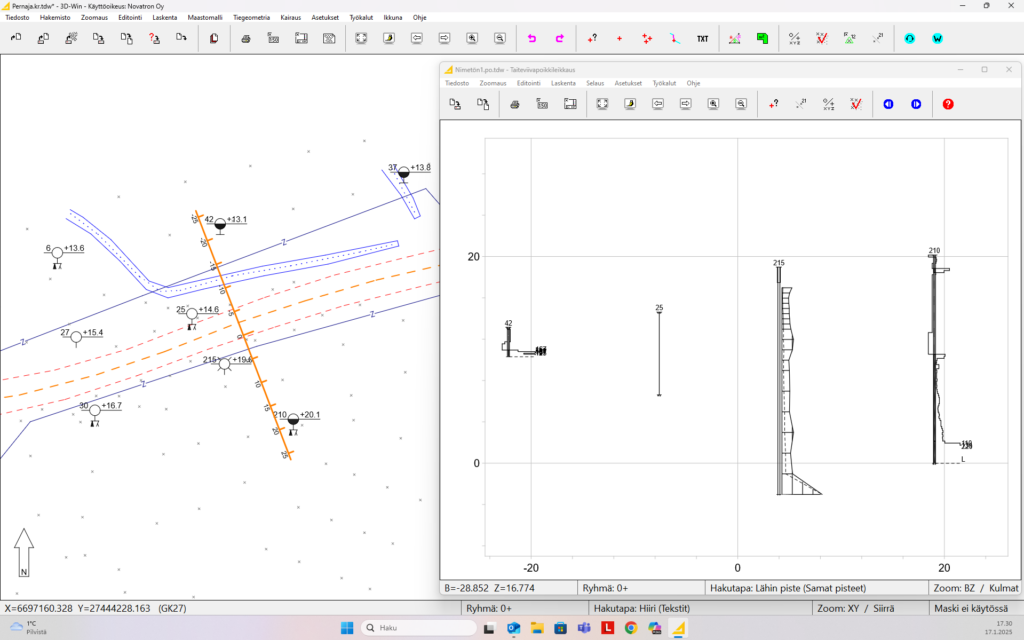Select borehole point 210 on the map
This screenshot has width=1024, height=640.
[293, 421]
